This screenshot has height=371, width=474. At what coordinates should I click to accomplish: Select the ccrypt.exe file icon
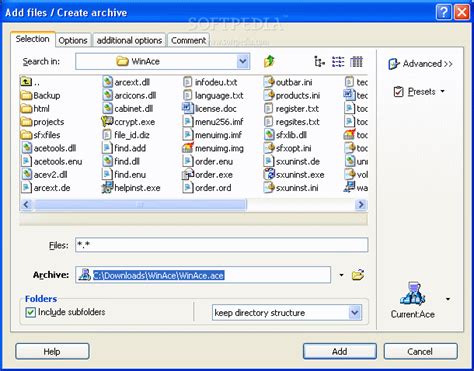[107, 122]
